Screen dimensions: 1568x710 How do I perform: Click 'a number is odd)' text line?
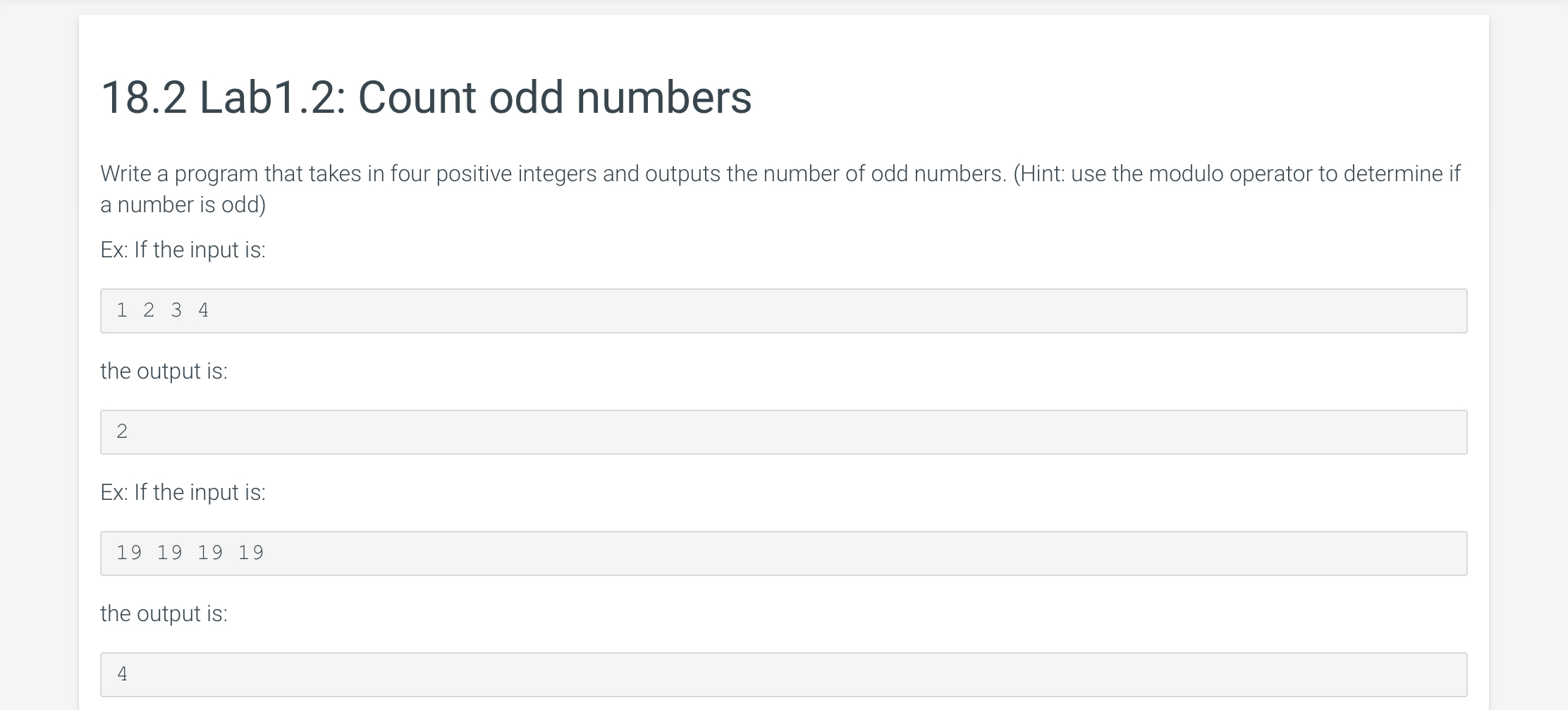pos(183,204)
